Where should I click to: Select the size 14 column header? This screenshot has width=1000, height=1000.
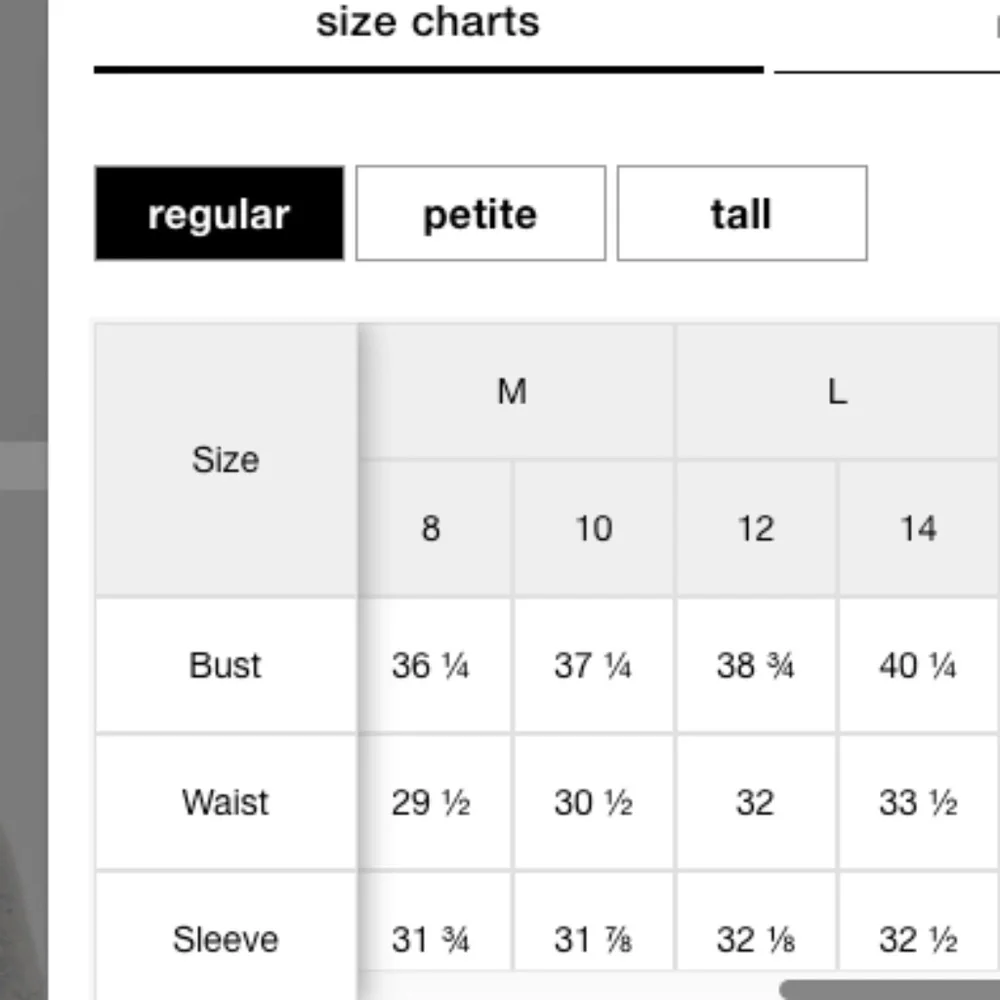point(918,528)
